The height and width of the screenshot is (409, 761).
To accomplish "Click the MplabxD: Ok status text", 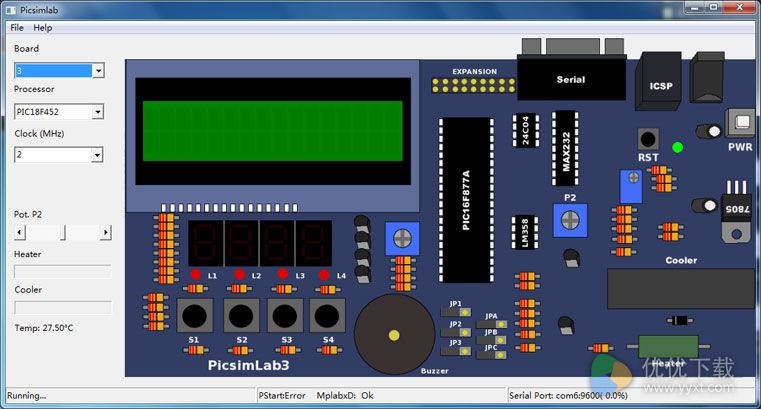I will (345, 395).
